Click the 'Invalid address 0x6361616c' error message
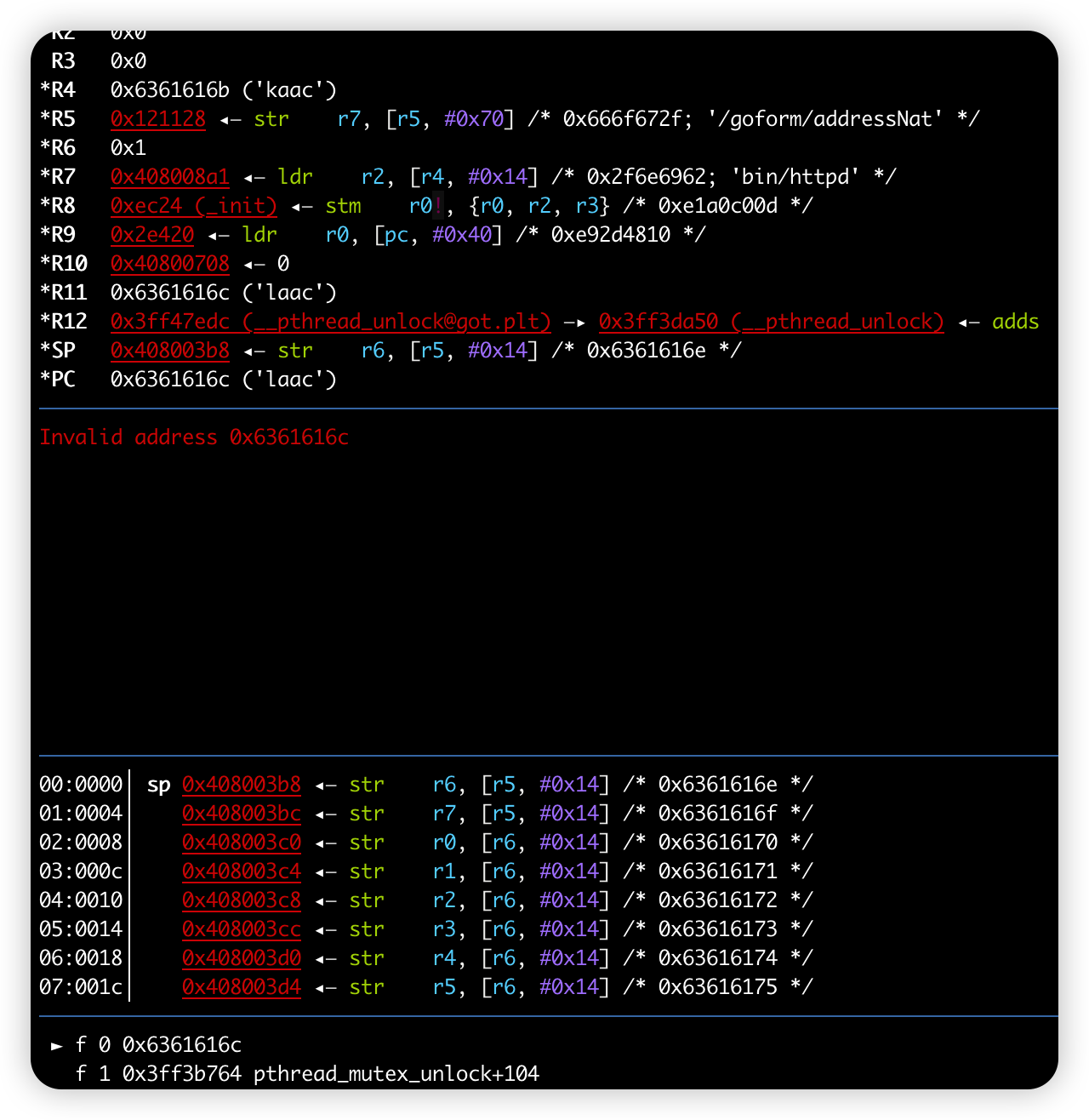 pos(194,437)
